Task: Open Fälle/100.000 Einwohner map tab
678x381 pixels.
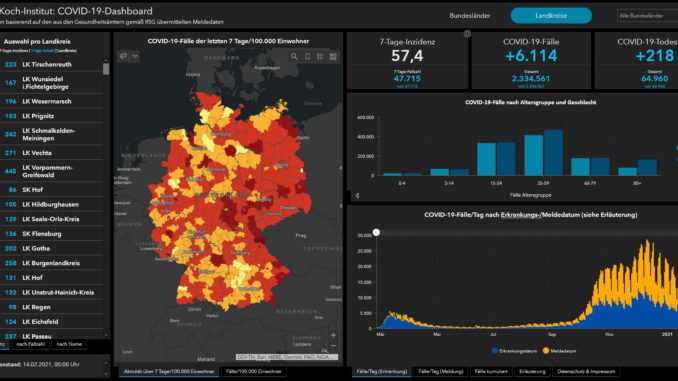Action: pyautogui.click(x=254, y=371)
